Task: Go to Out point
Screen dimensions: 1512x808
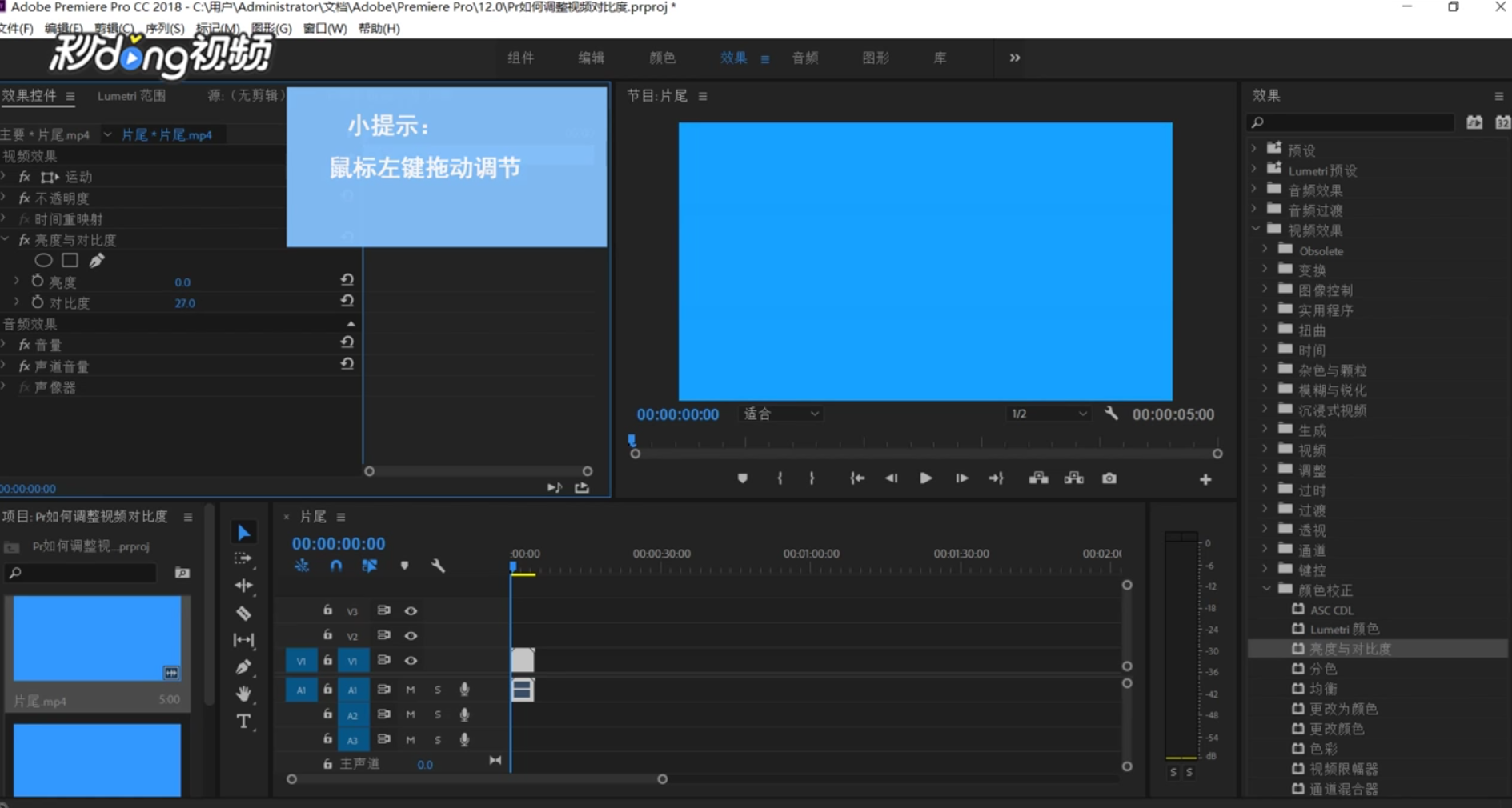Action: pyautogui.click(x=996, y=478)
